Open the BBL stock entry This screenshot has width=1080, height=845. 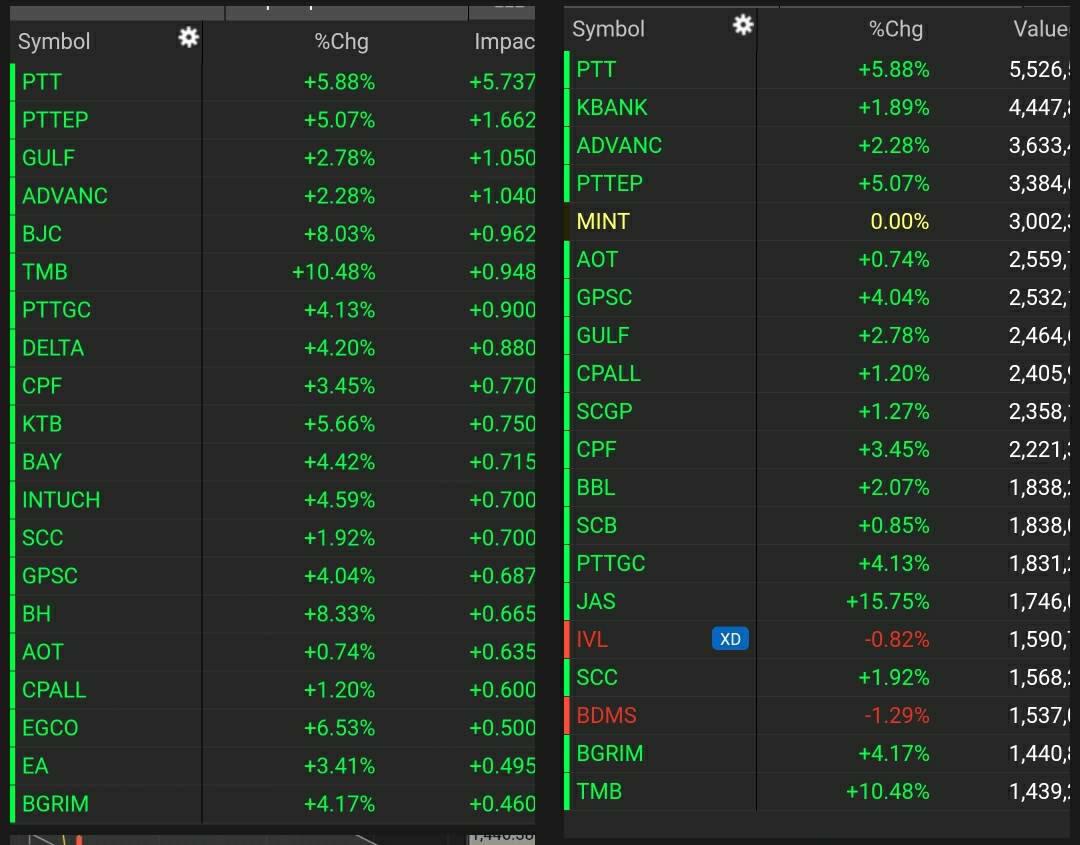click(596, 487)
